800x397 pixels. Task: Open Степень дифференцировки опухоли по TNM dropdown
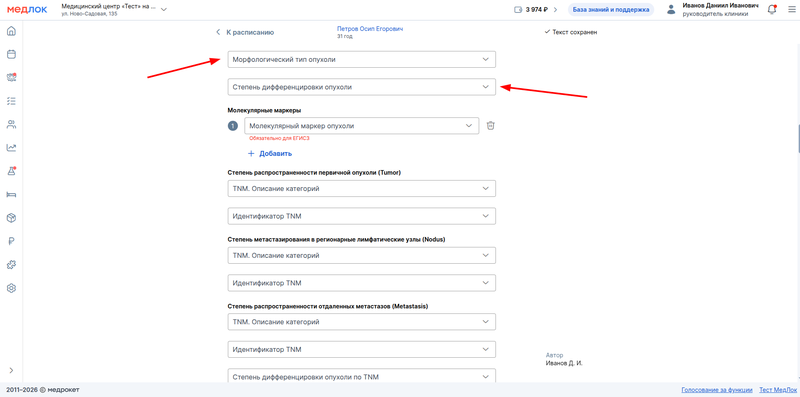pyautogui.click(x=362, y=377)
